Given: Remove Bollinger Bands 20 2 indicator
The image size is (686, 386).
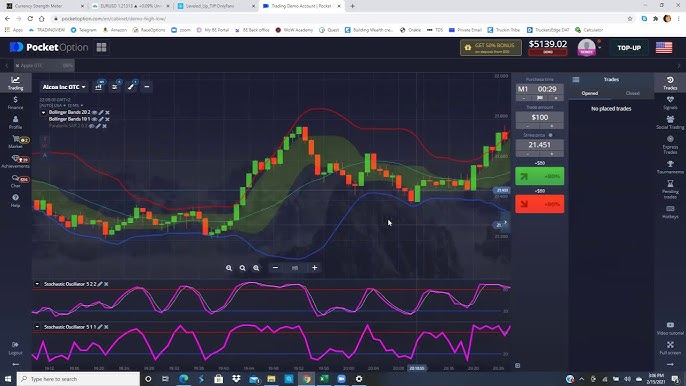Looking at the screenshot, I should tap(107, 112).
